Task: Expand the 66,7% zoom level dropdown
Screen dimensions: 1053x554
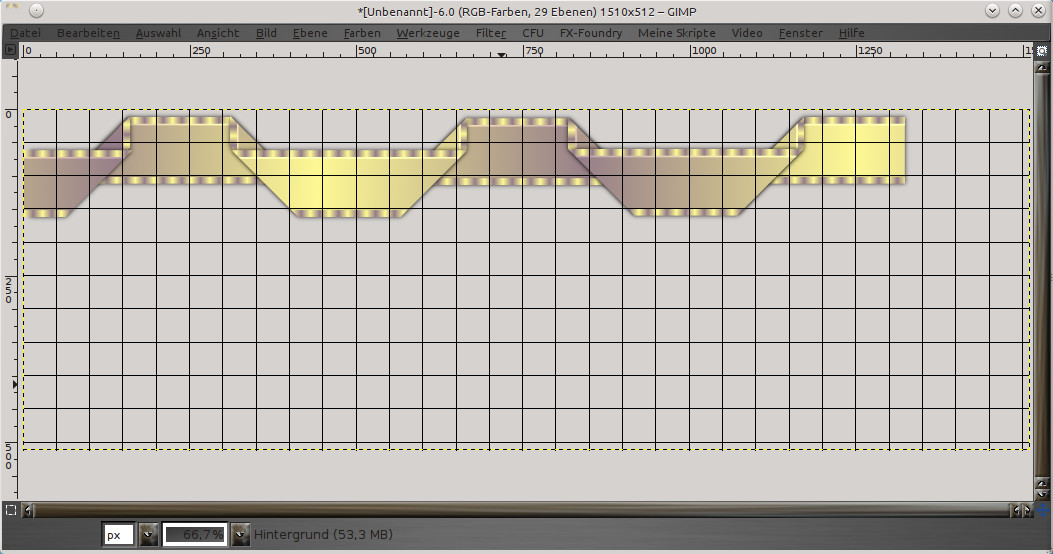Action: (x=240, y=535)
